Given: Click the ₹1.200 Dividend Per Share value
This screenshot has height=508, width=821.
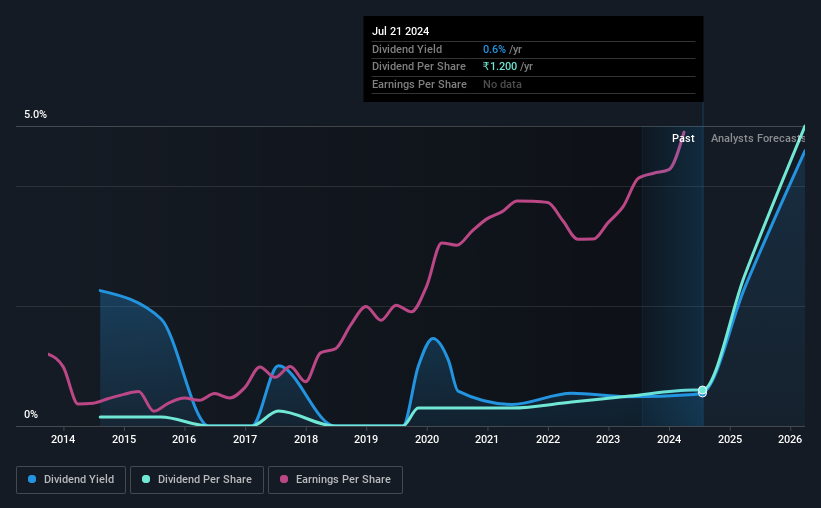Looking at the screenshot, I should pyautogui.click(x=500, y=67).
